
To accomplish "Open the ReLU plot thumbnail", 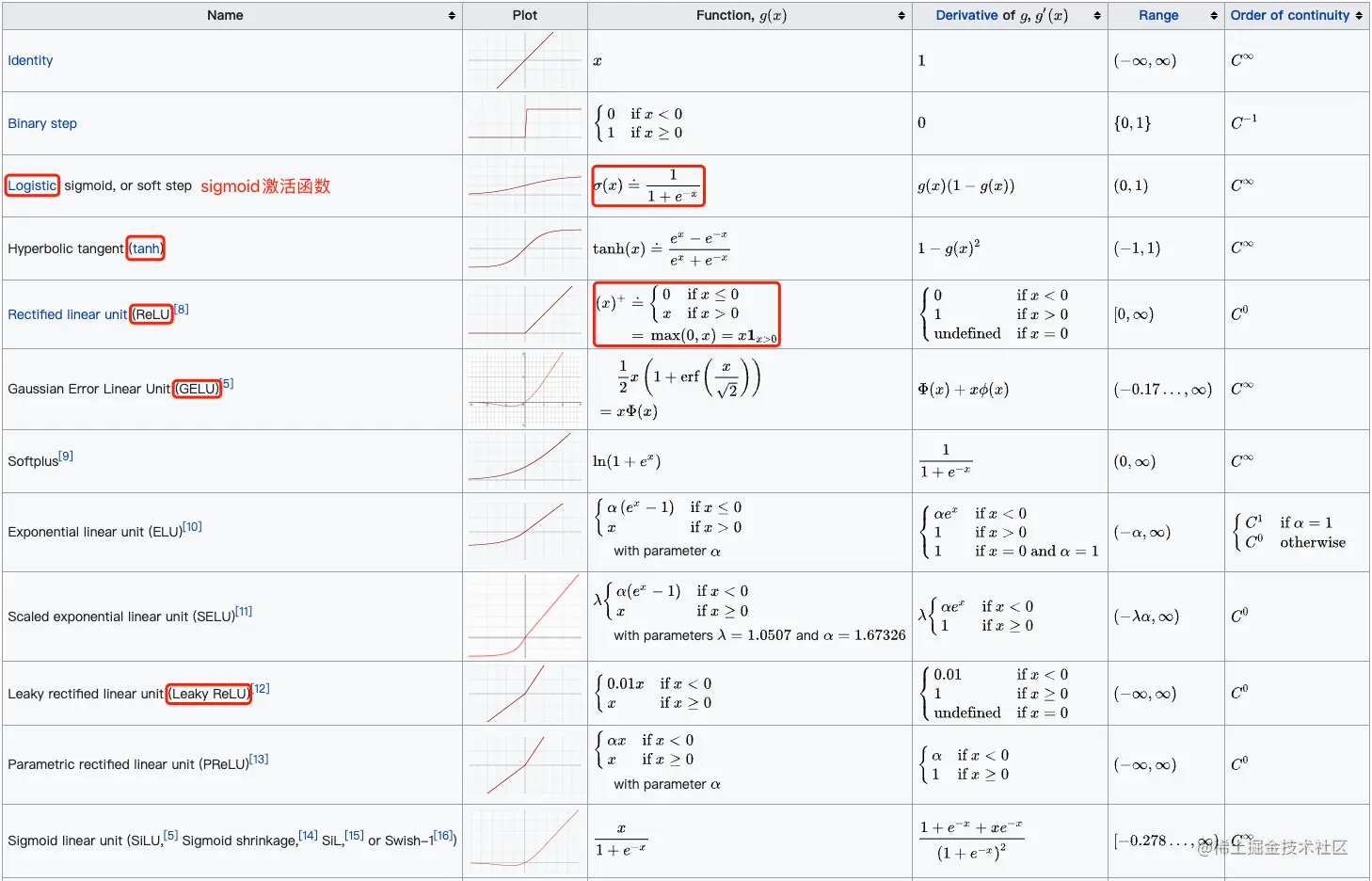I will click(525, 314).
